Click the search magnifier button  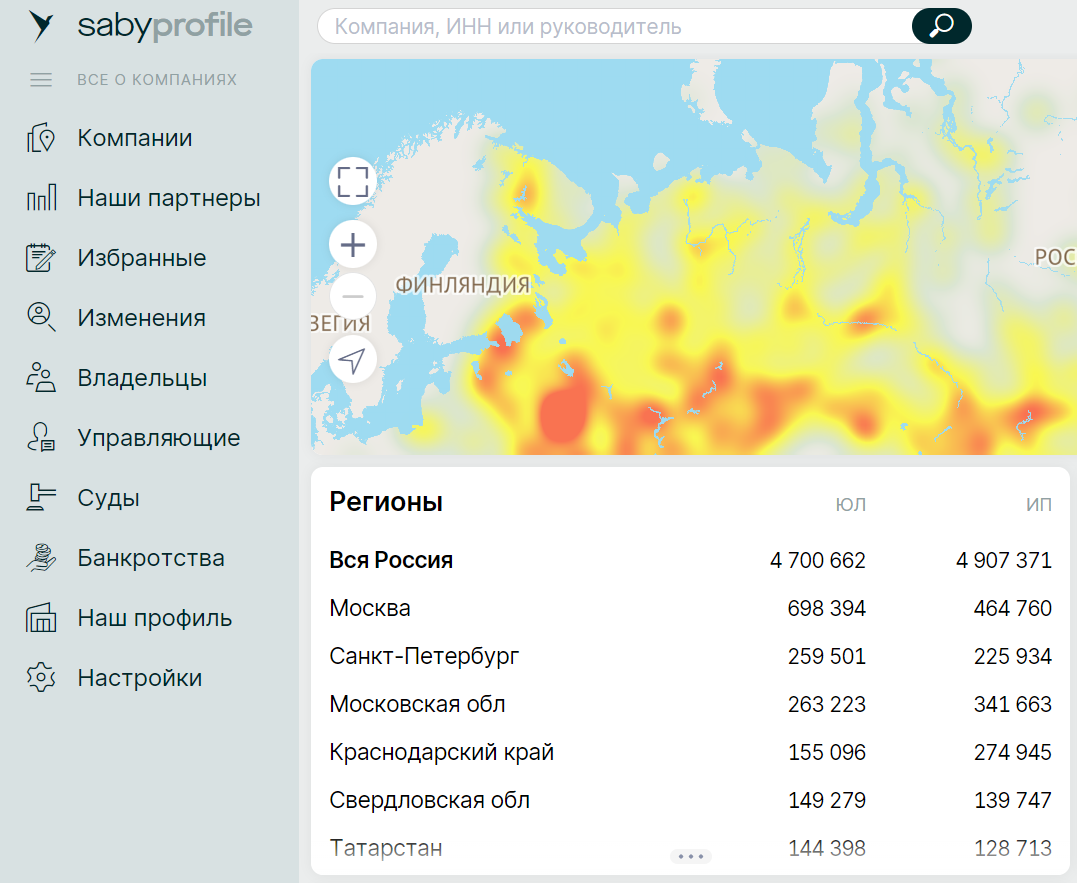[x=940, y=26]
